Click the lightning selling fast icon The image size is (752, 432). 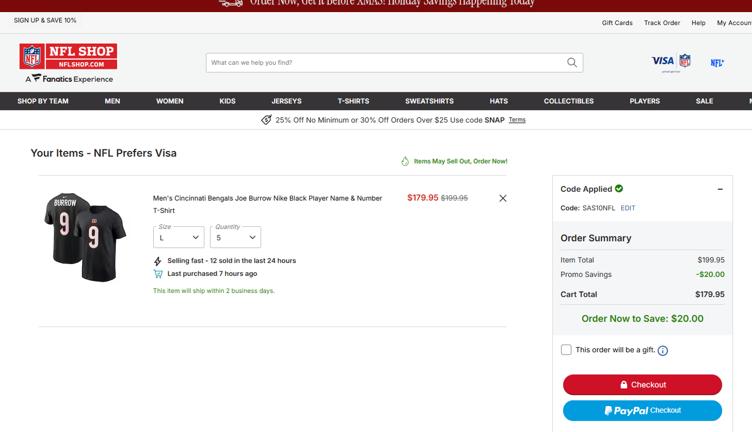[158, 261]
